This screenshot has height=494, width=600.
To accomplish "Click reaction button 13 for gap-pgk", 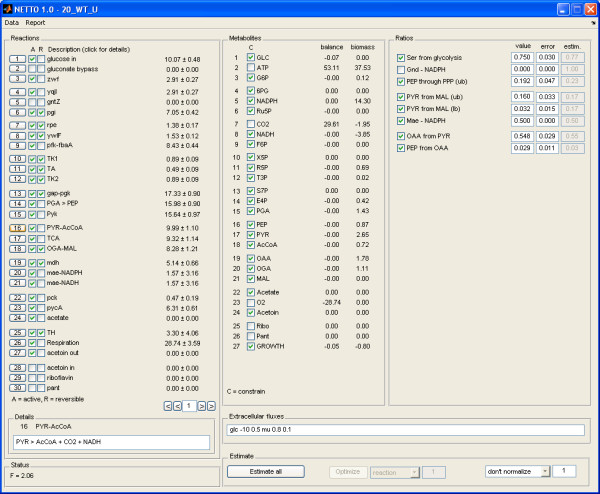I will [16, 193].
